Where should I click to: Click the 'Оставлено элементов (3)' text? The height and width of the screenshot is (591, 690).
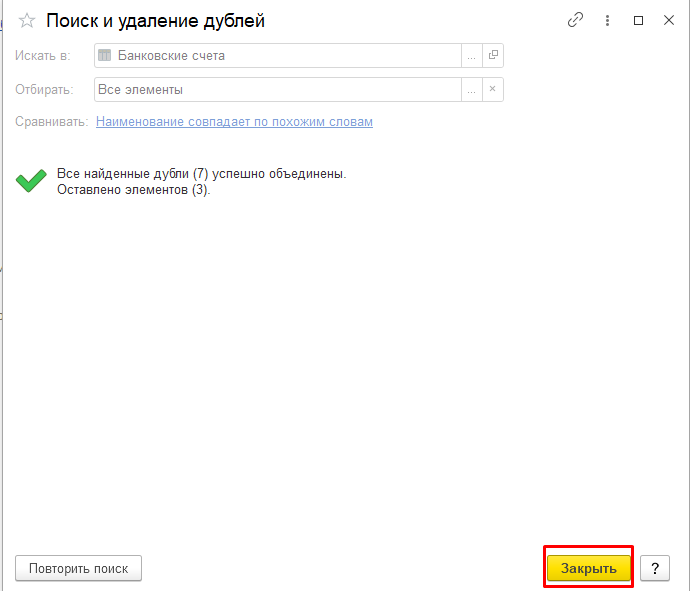[x=133, y=189]
